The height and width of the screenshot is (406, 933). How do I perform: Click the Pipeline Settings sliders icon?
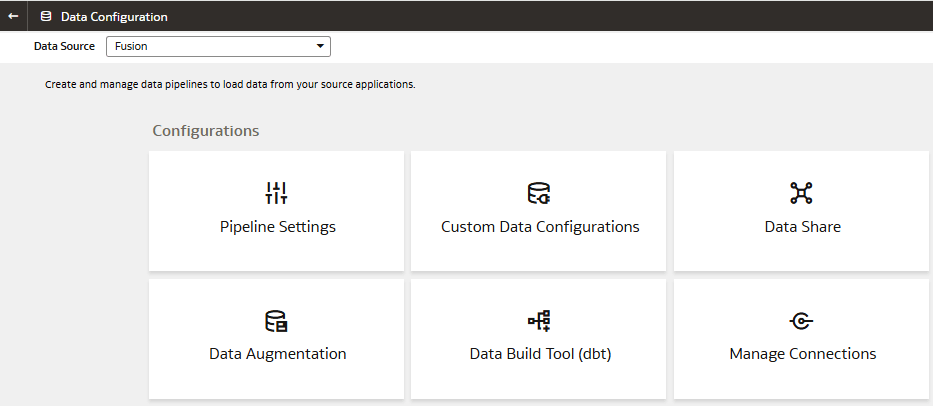point(277,193)
